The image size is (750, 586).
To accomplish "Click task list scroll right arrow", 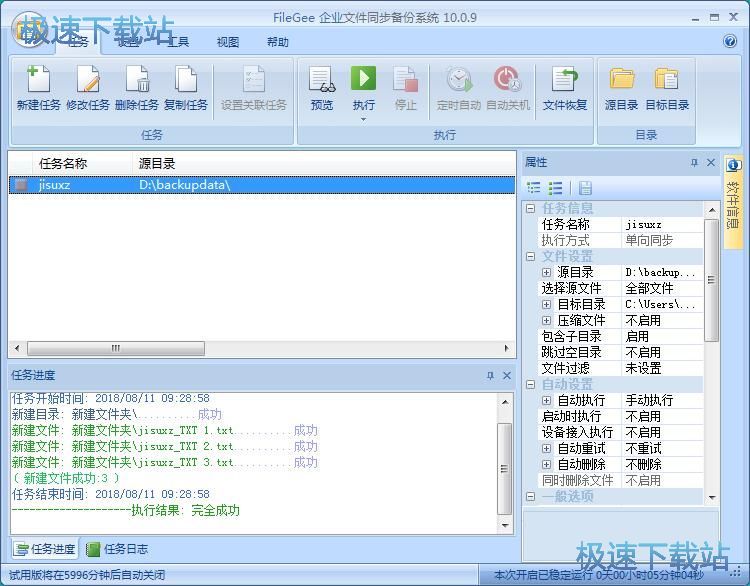I will point(507,348).
